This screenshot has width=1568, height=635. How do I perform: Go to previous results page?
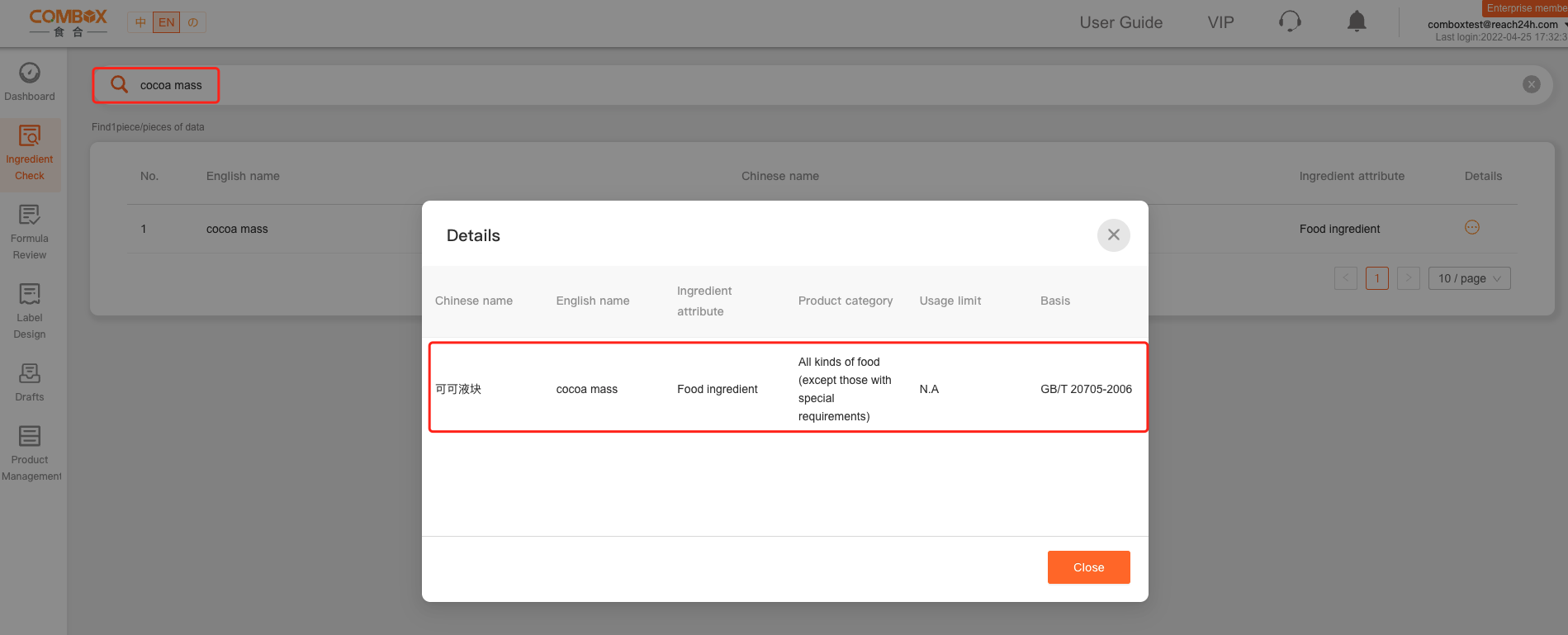click(x=1346, y=278)
